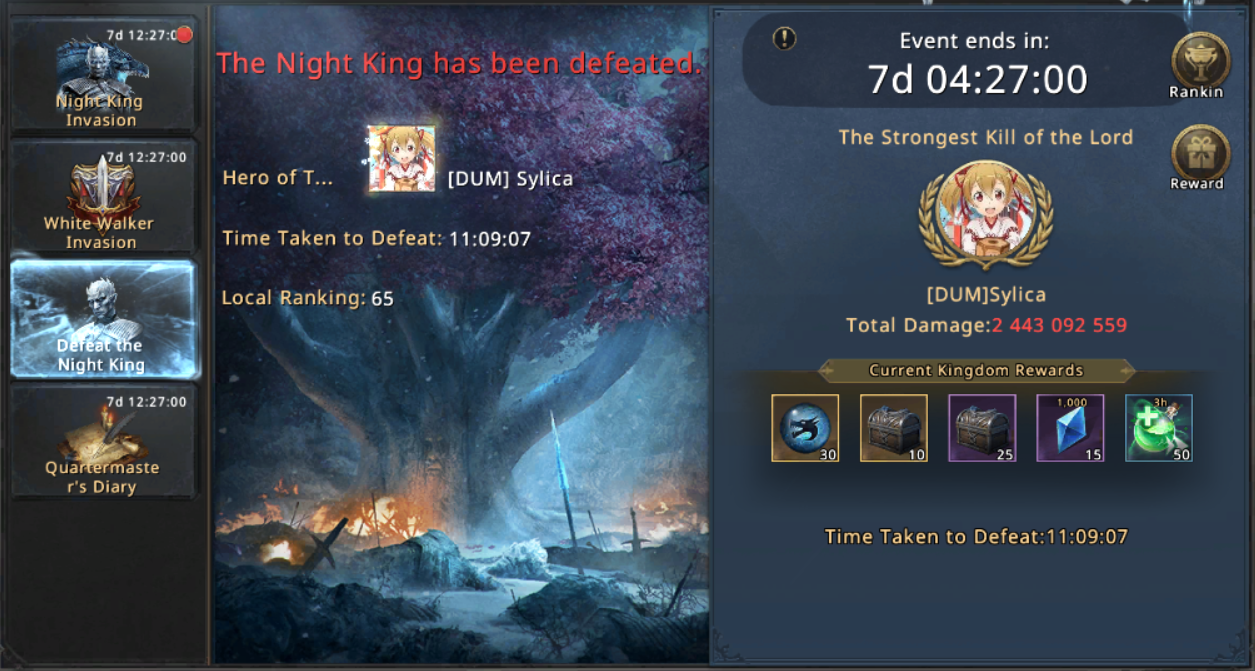This screenshot has width=1255, height=671.
Task: Click the Local Ranking: 65 text
Action: click(308, 298)
